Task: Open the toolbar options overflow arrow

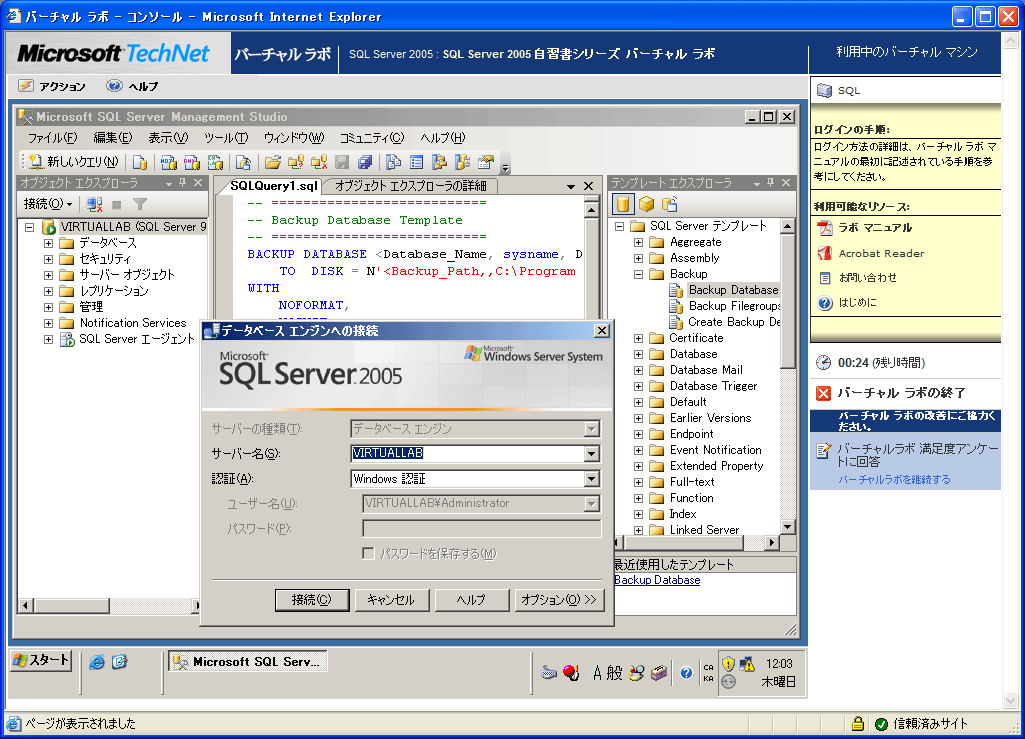Action: coord(505,165)
